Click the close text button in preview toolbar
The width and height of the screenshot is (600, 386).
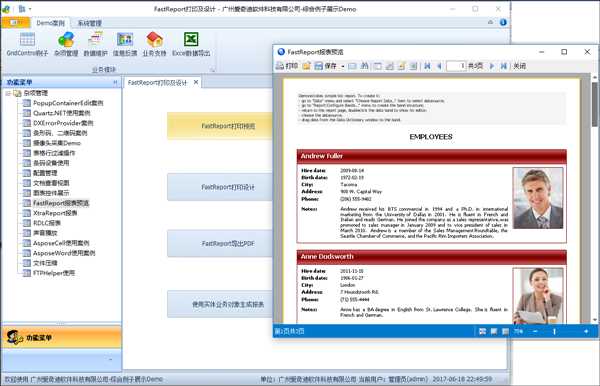point(519,66)
